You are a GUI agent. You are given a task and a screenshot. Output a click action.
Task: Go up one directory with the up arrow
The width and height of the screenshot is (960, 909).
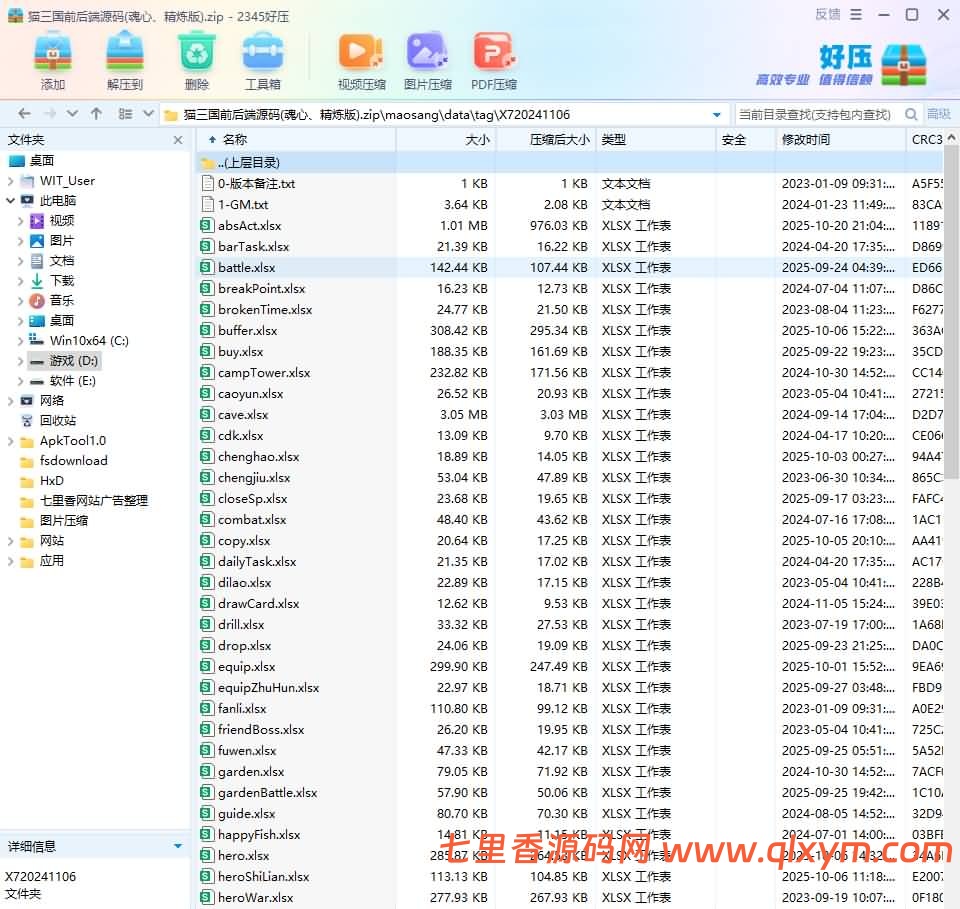click(x=96, y=114)
